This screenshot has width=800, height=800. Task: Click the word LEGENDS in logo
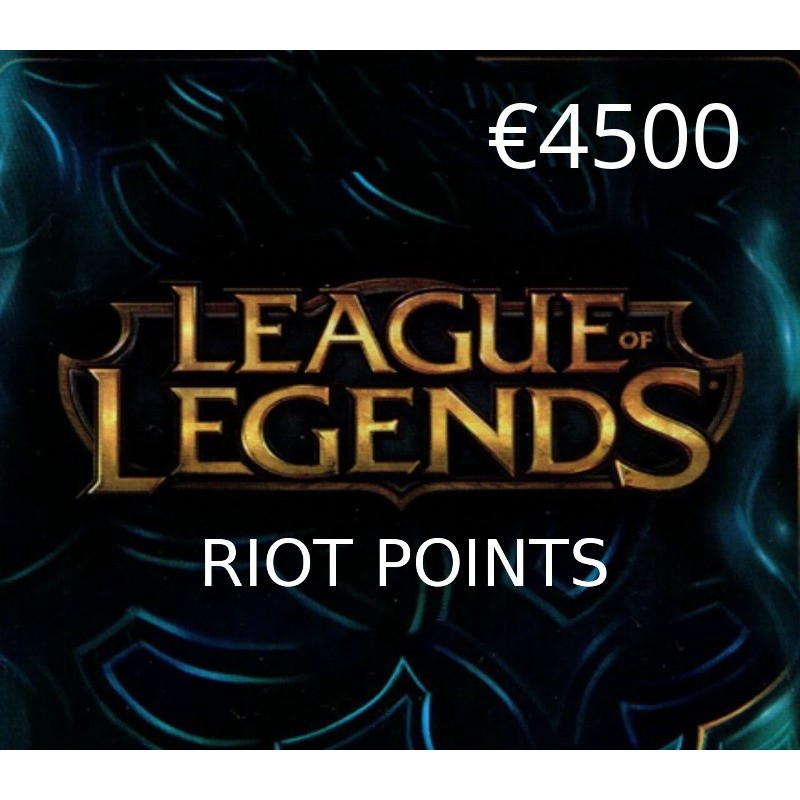coord(401,431)
